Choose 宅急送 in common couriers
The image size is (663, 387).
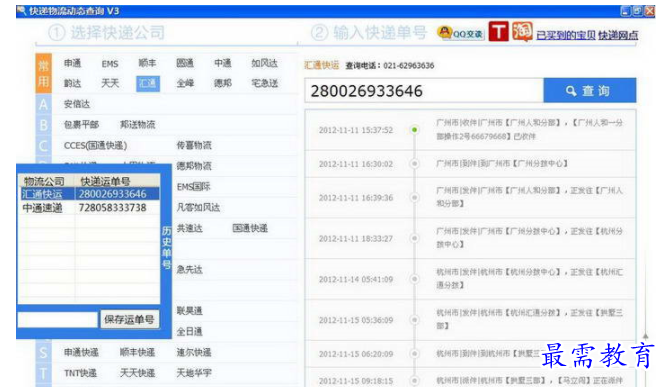point(264,83)
